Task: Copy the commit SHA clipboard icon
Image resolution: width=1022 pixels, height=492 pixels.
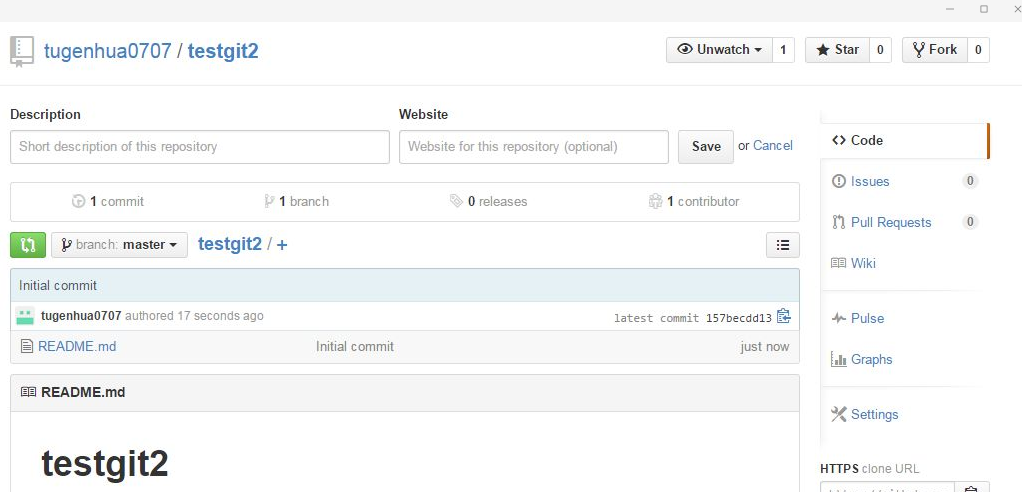Action: click(x=783, y=317)
